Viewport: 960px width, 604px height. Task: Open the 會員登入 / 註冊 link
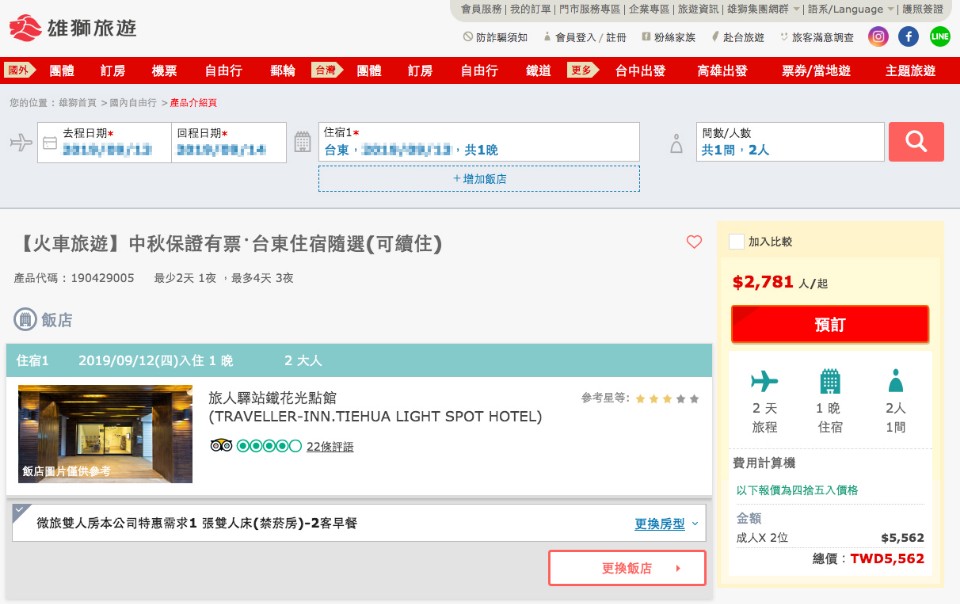[x=585, y=37]
